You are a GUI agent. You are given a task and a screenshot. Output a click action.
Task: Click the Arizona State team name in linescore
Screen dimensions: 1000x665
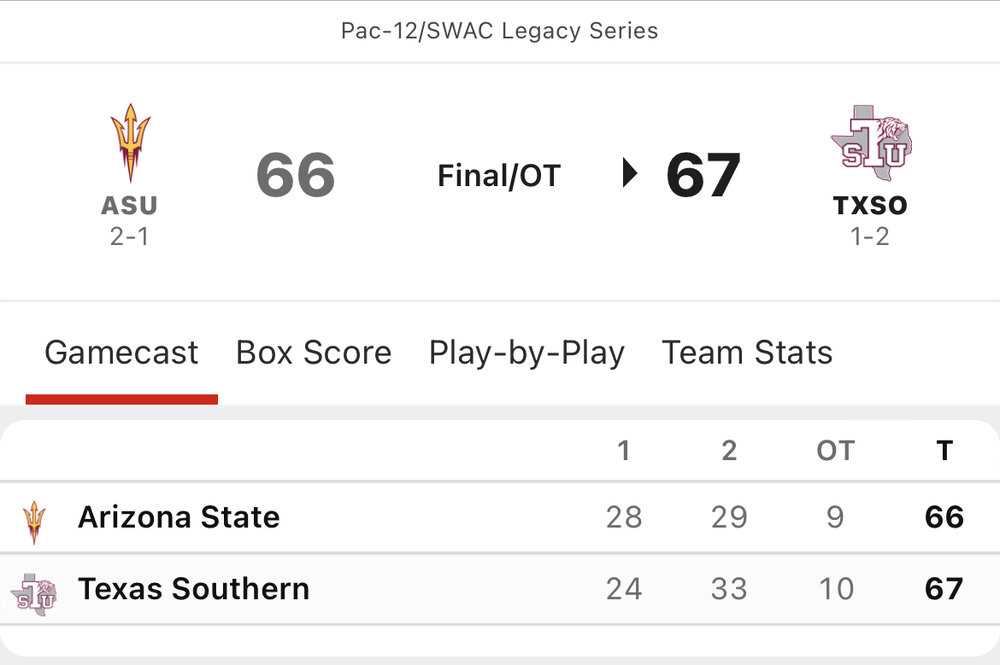click(x=179, y=517)
